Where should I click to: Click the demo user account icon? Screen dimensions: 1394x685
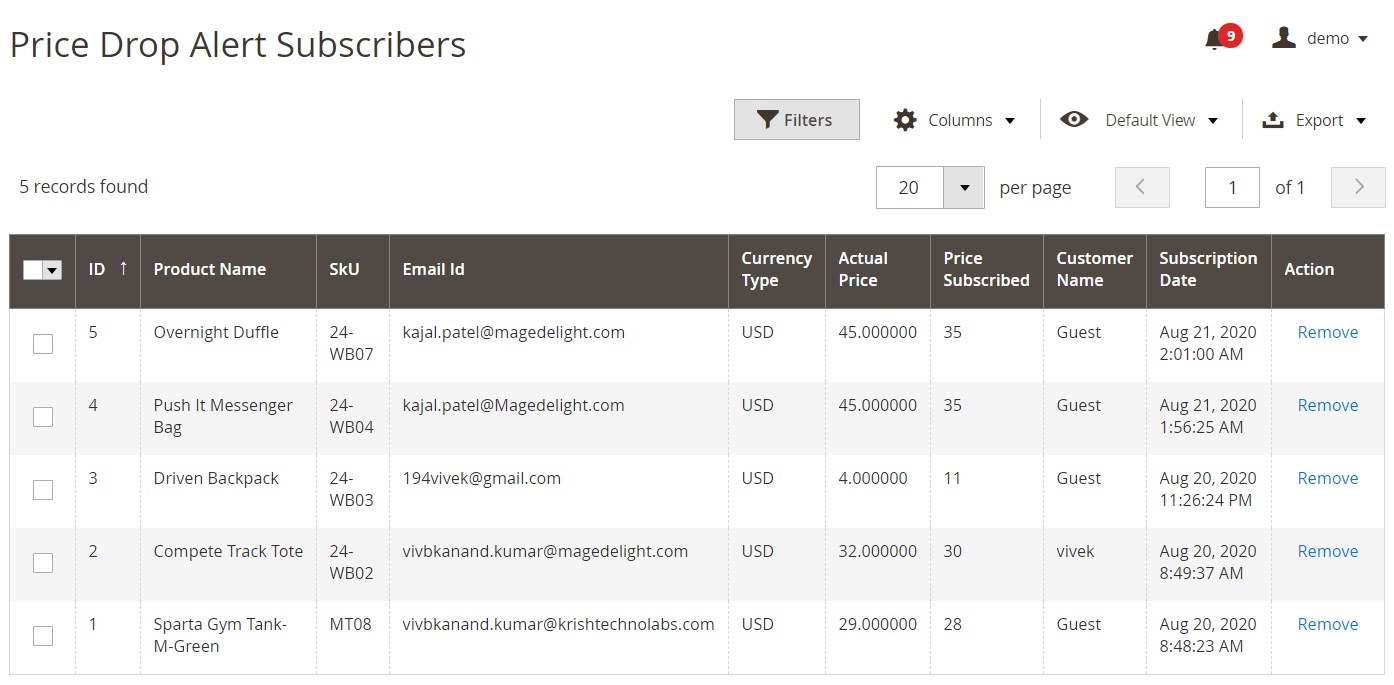coord(1283,38)
